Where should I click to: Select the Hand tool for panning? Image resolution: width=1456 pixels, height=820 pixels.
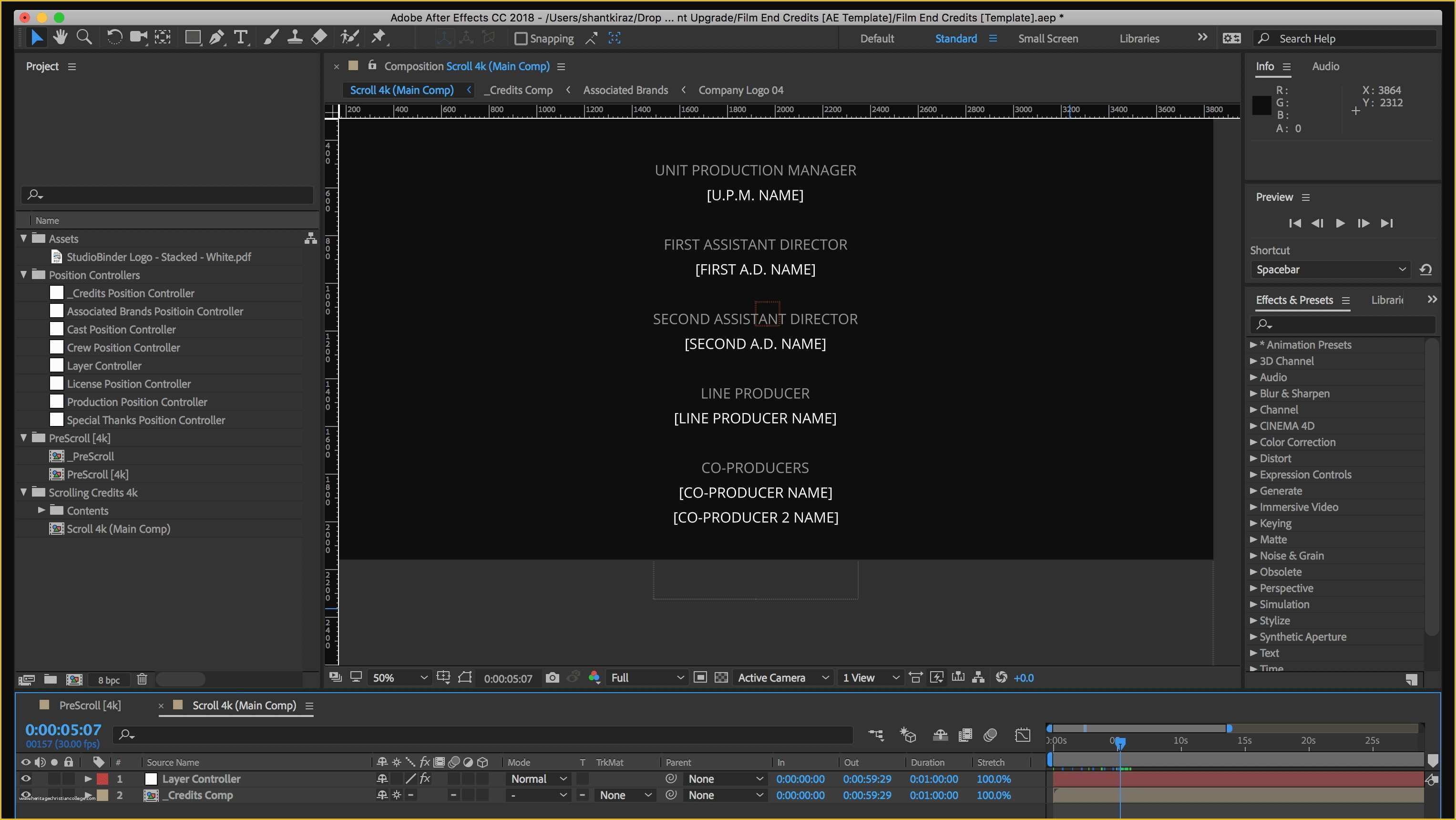(x=60, y=37)
